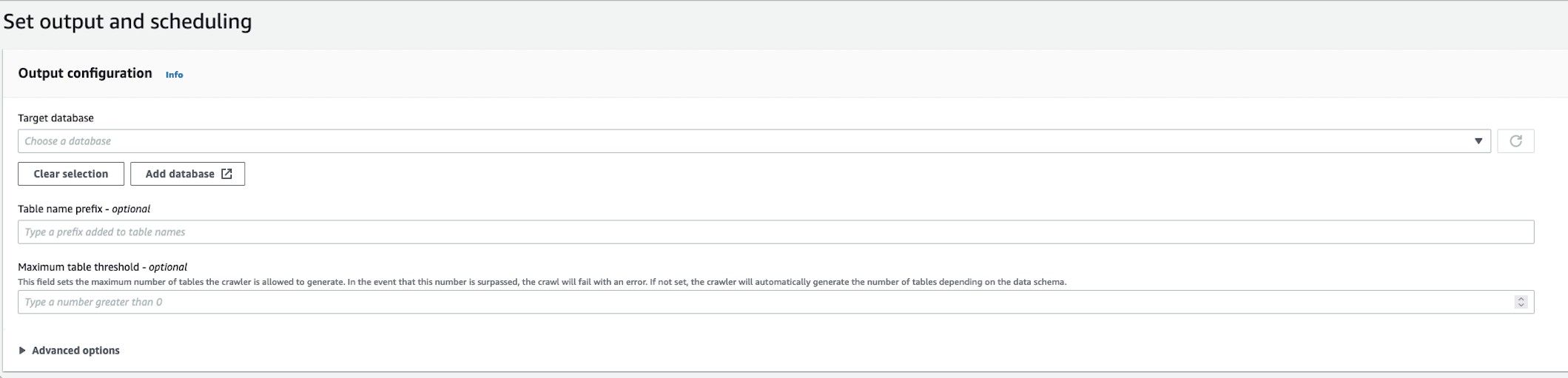Decrease table threshold with the down arrow

pyautogui.click(x=1521, y=306)
